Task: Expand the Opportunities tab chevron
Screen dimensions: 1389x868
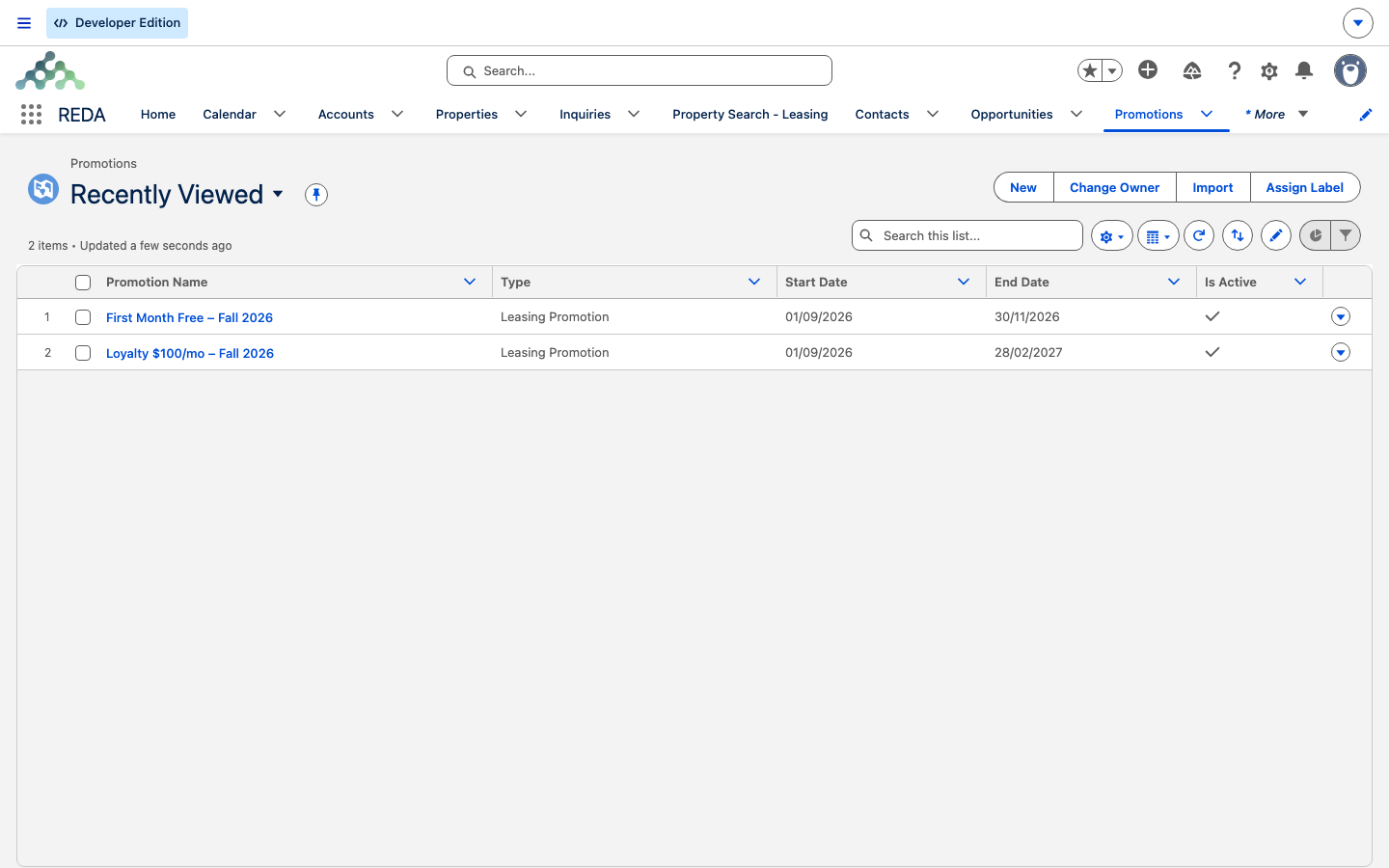Action: (x=1076, y=114)
